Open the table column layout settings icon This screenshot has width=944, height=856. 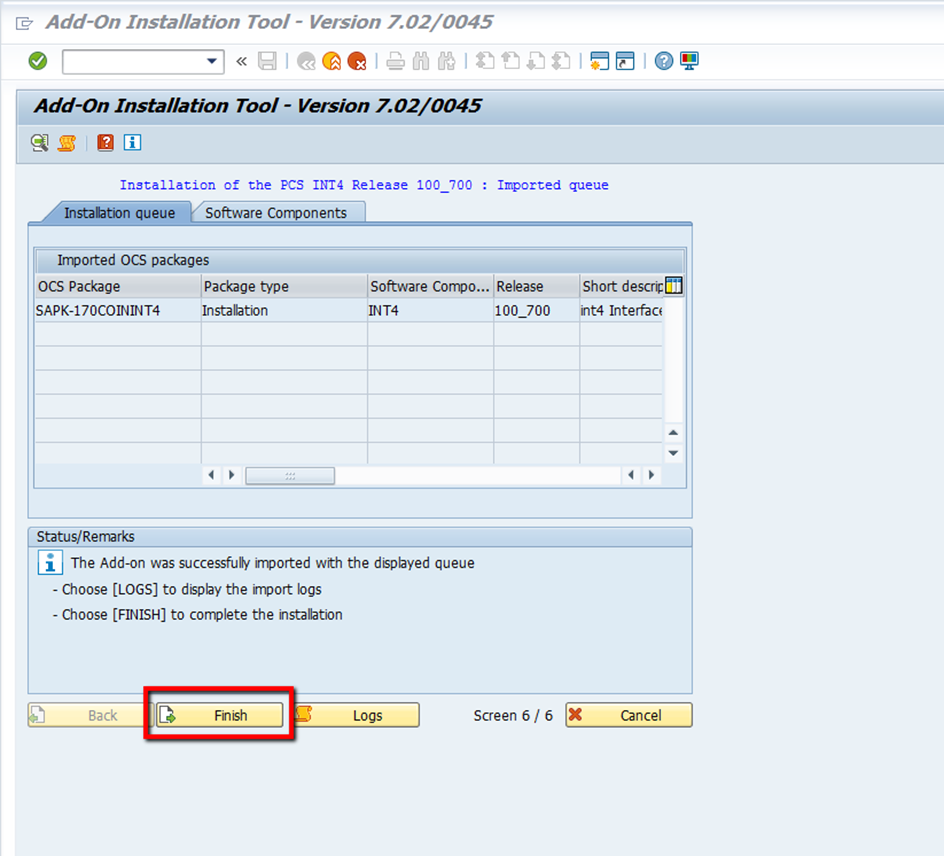point(673,286)
